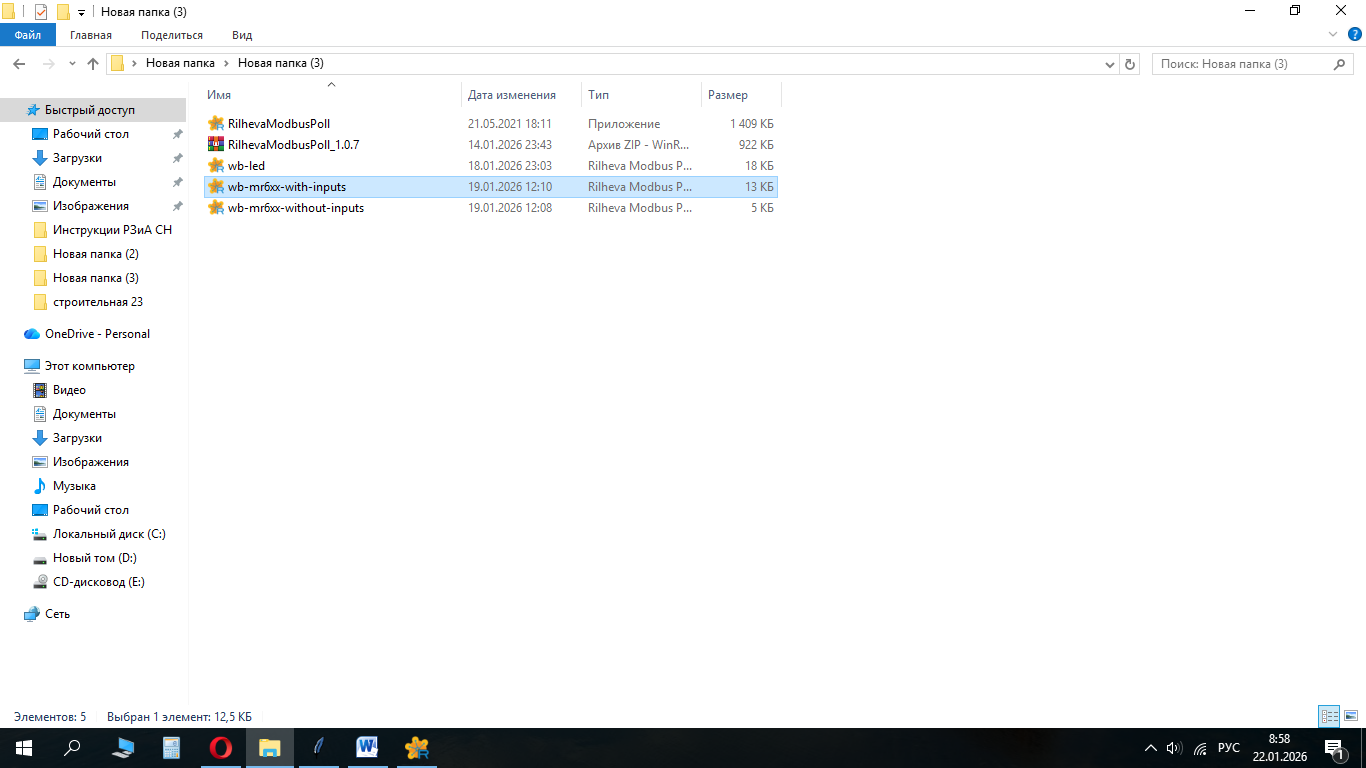Open the recent locations dropdown arrow
The image size is (1366, 768).
[x=72, y=64]
